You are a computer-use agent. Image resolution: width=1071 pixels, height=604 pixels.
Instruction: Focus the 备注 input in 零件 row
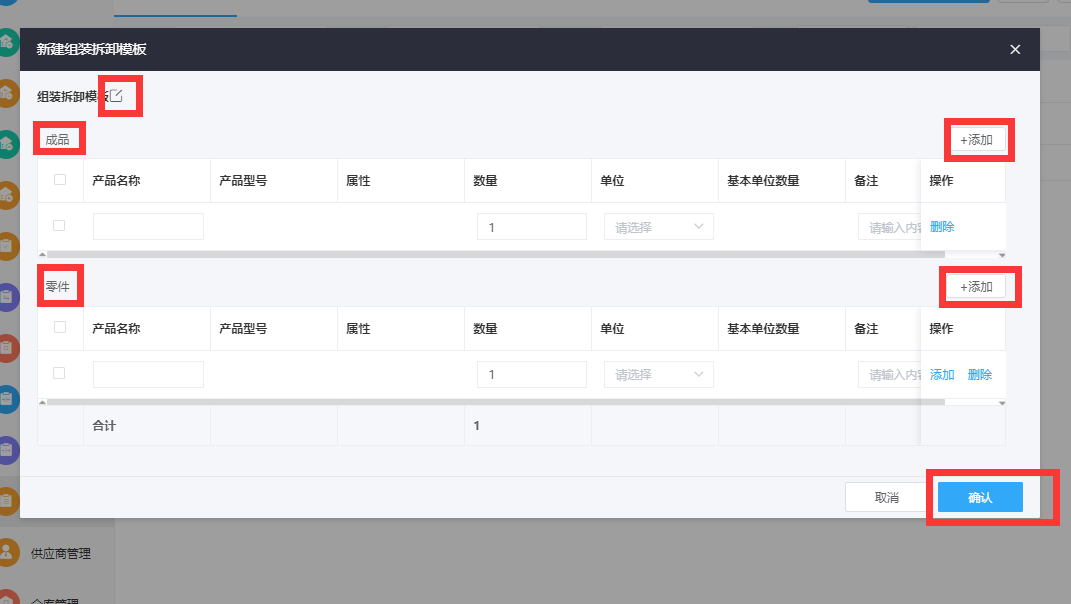pos(889,374)
